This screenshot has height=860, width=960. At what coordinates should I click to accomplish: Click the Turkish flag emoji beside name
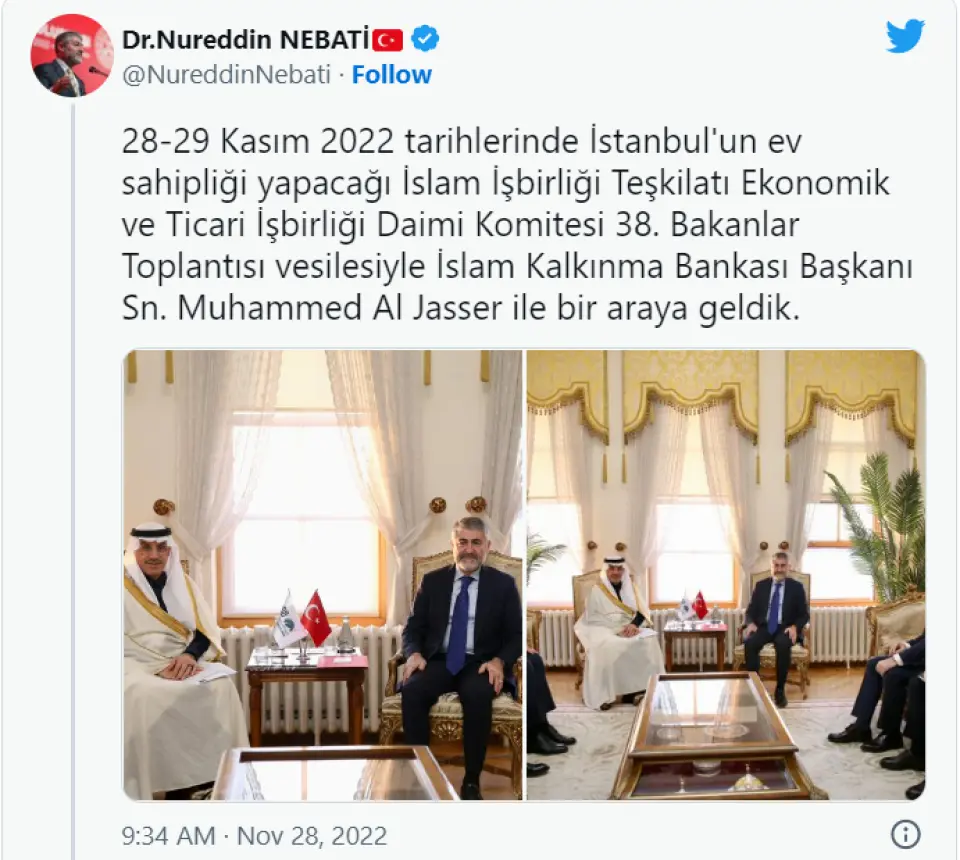tap(388, 40)
